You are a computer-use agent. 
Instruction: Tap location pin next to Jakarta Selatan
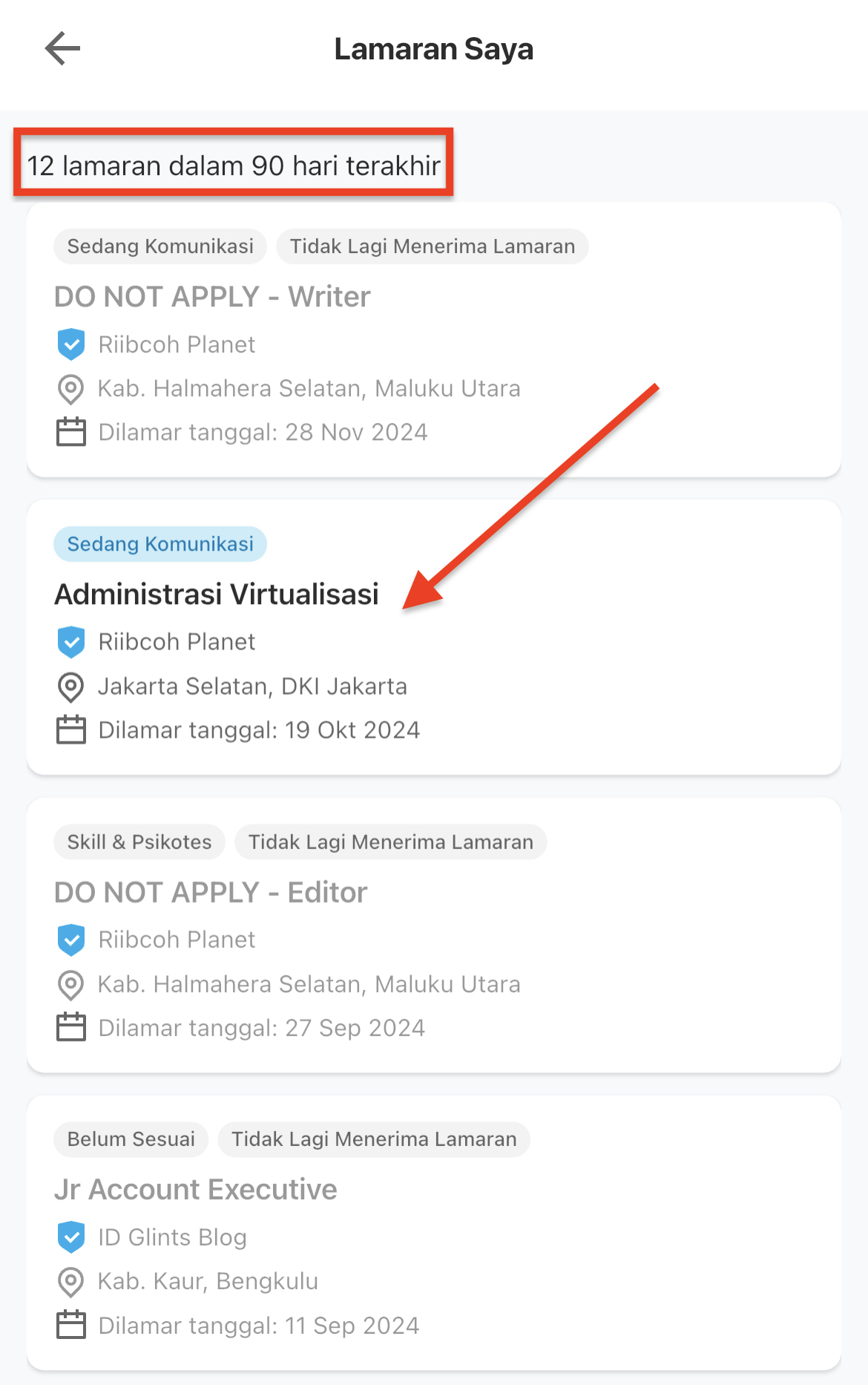pyautogui.click(x=70, y=687)
